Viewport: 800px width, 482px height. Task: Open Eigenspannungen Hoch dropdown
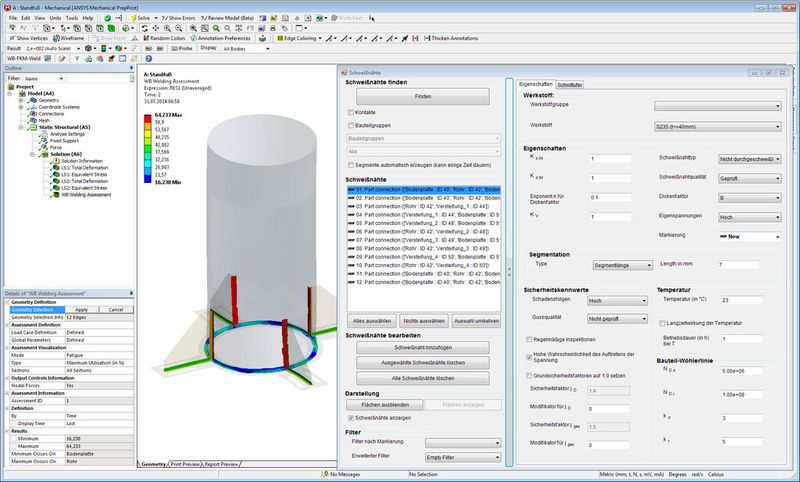click(749, 217)
